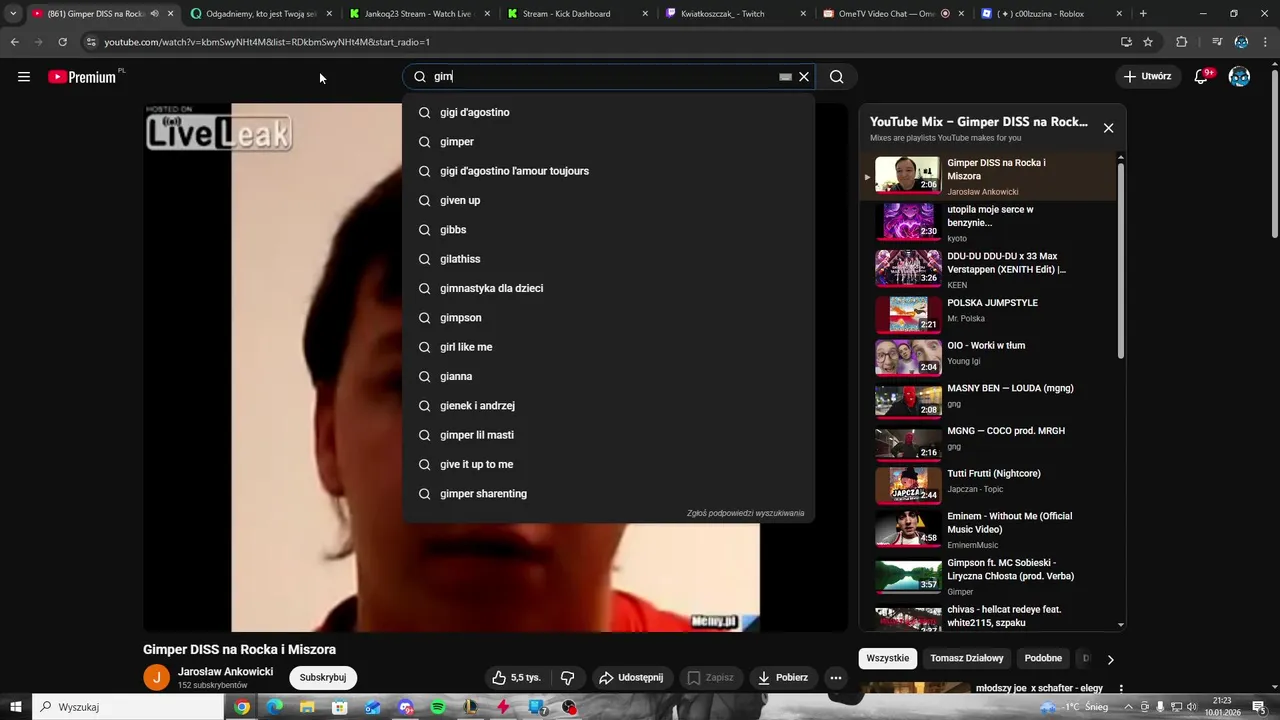
Task: Select suggestion gilathiss
Action: (x=608, y=259)
